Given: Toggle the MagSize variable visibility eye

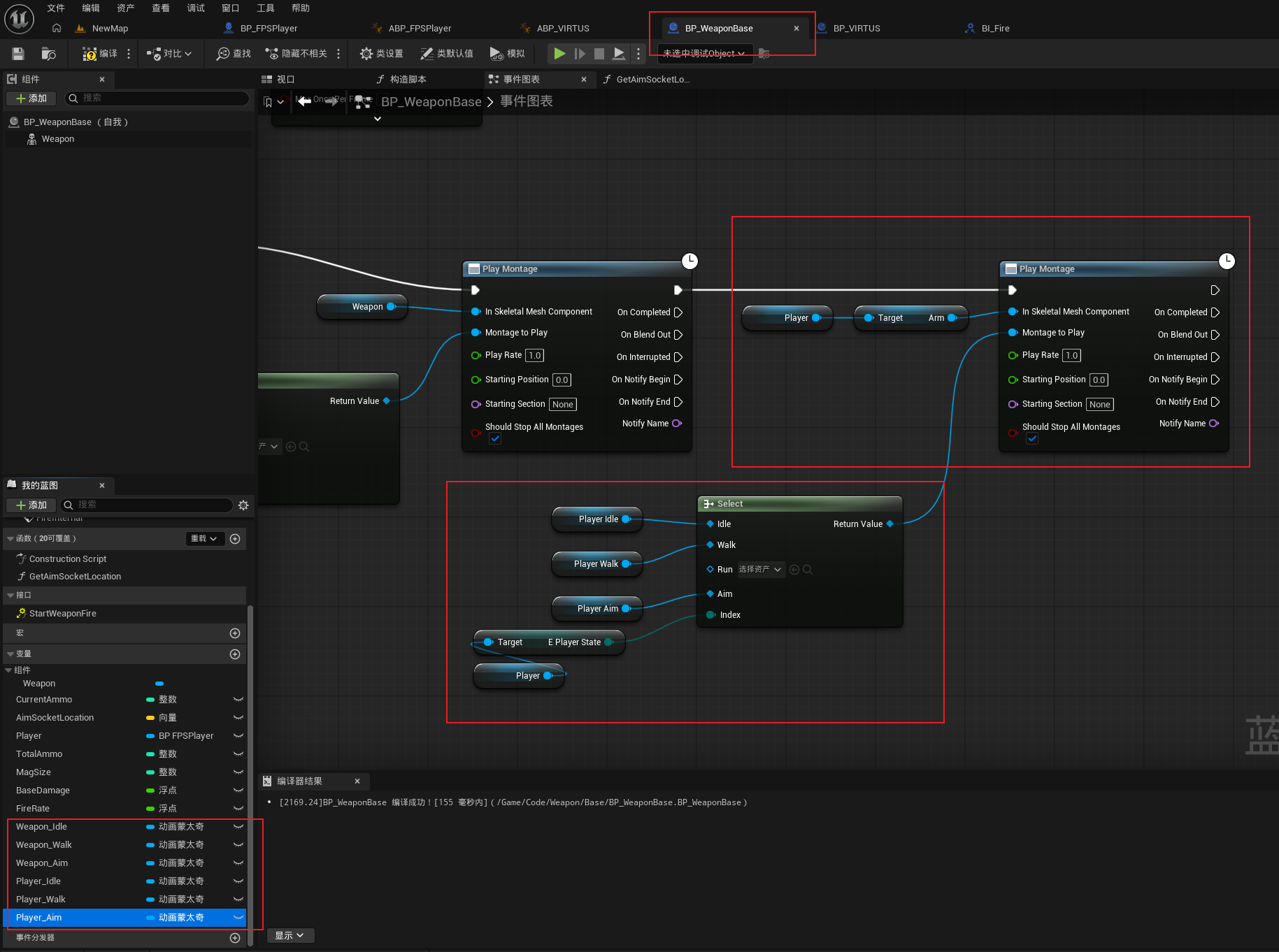Looking at the screenshot, I should (238, 772).
